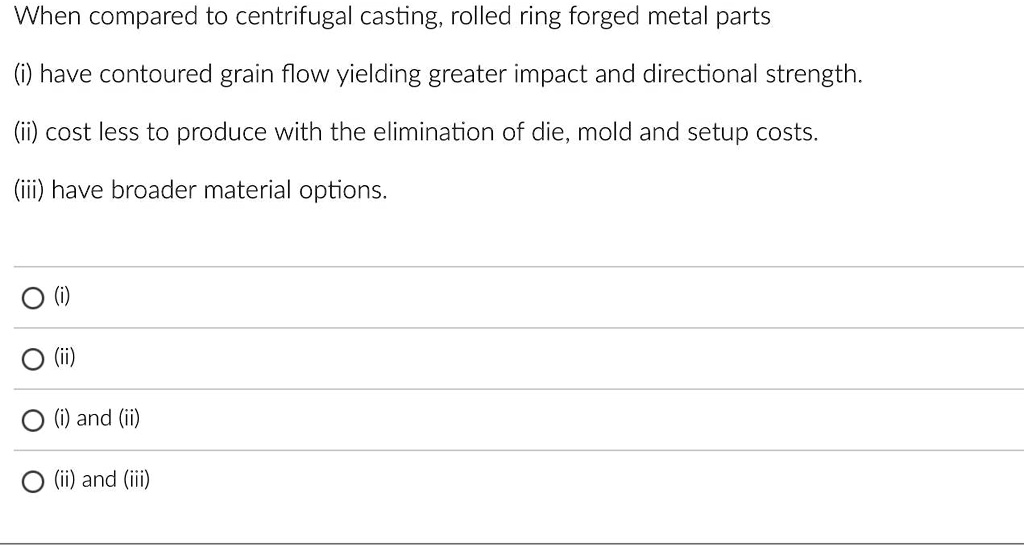
Task: Click the "(ii) and (iii)" answer label
Action: coord(101,479)
